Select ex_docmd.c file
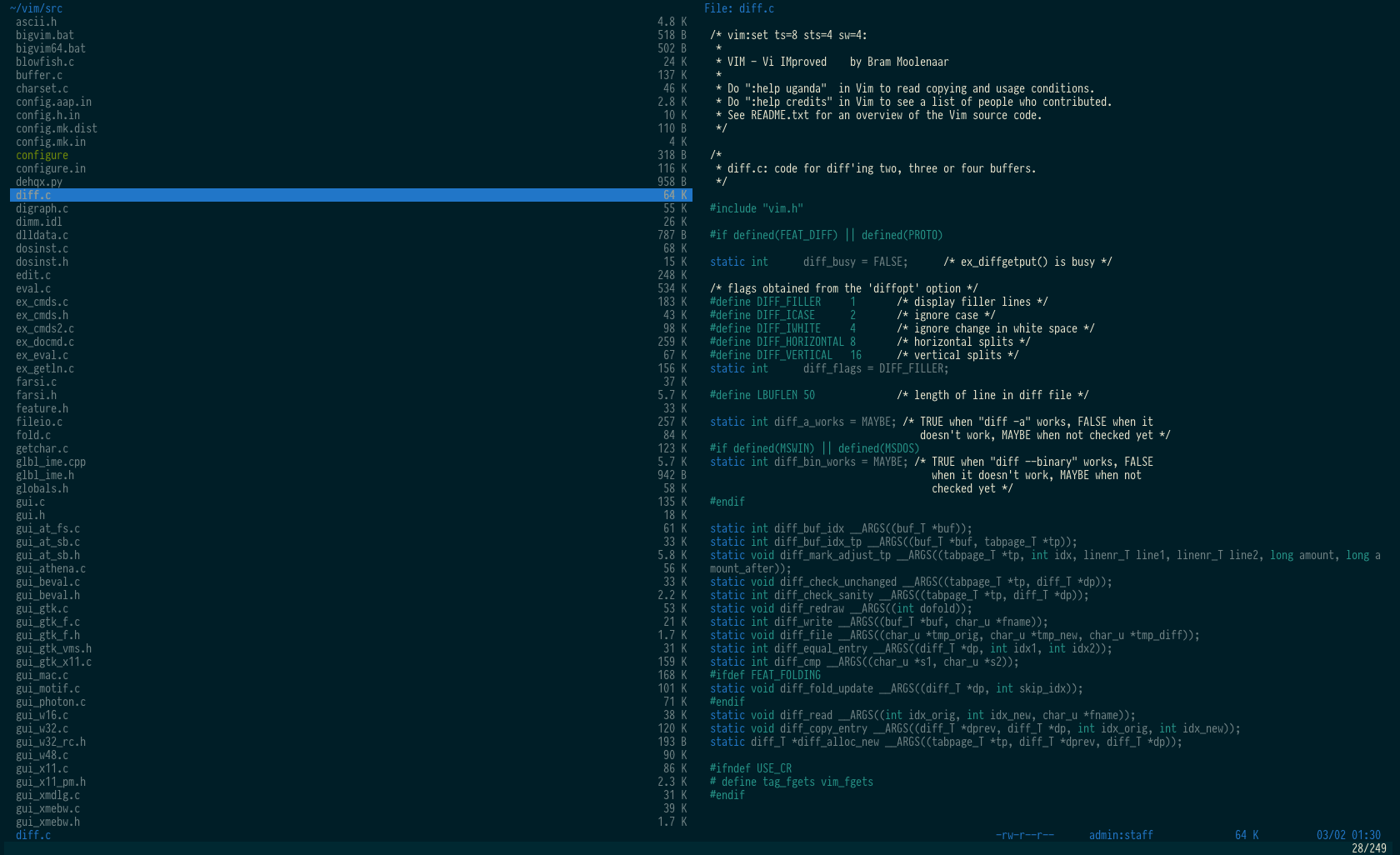The height and width of the screenshot is (855, 1400). pos(351,342)
